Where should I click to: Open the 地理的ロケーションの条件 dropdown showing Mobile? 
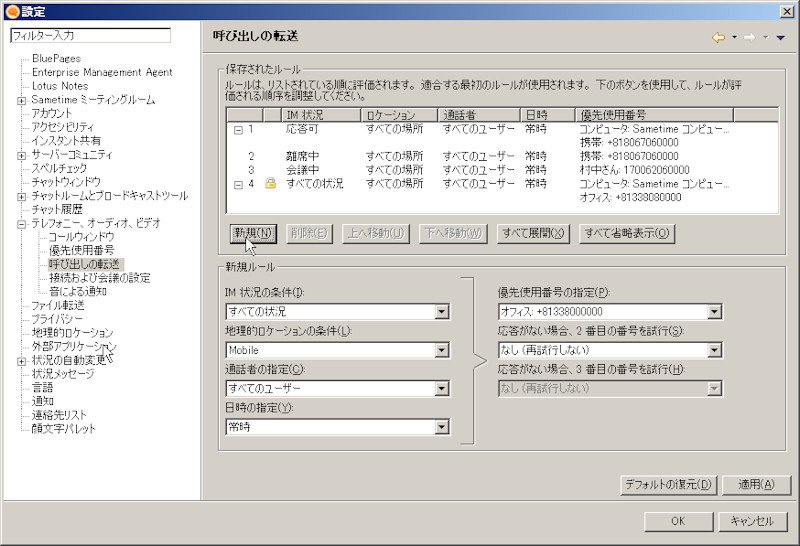442,350
